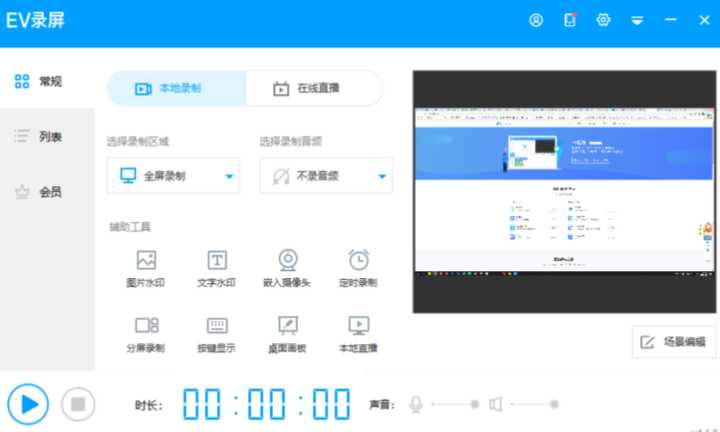Open the phone notification icon in title bar
The height and width of the screenshot is (432, 720).
coord(570,20)
